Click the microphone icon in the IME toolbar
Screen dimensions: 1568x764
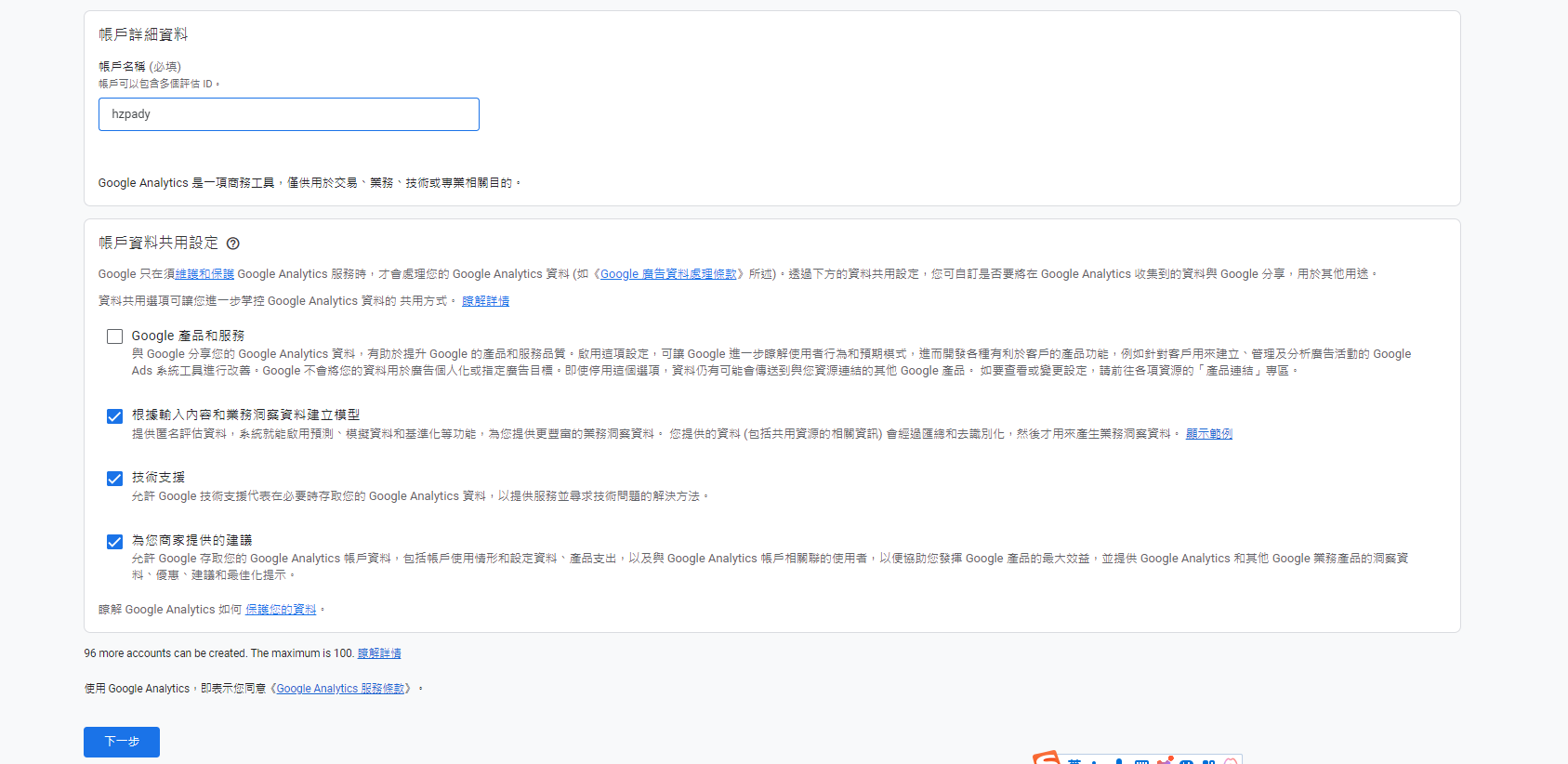coord(1119,761)
